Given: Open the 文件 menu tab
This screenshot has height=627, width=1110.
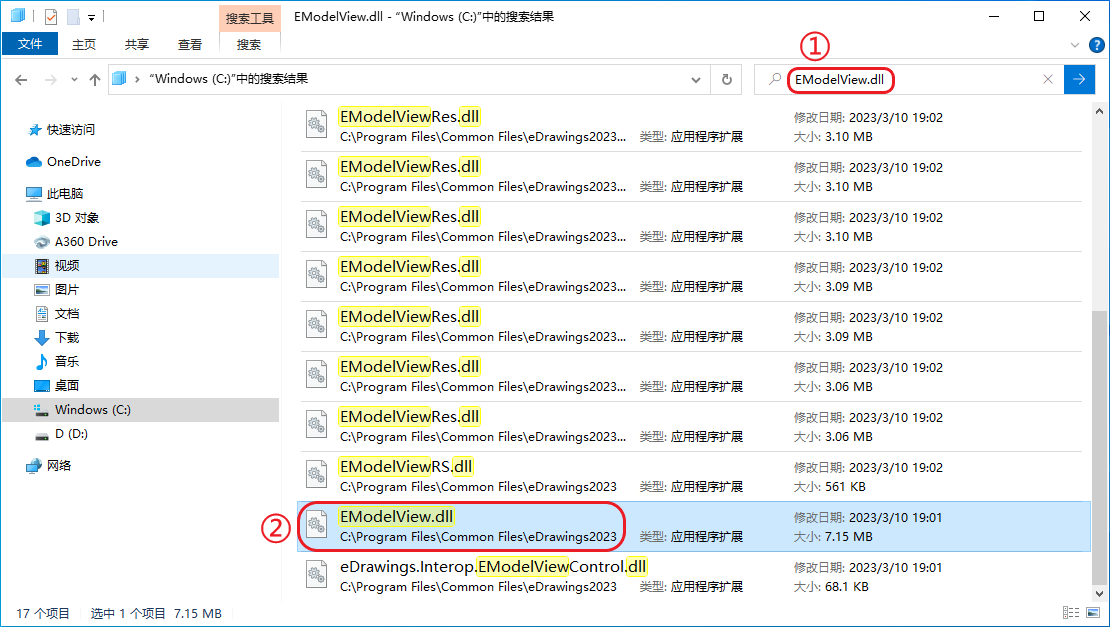Looking at the screenshot, I should (30, 44).
